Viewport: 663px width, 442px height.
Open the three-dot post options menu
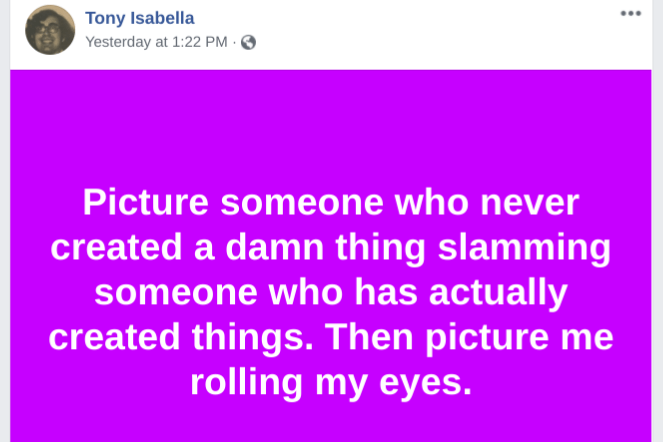coord(630,13)
